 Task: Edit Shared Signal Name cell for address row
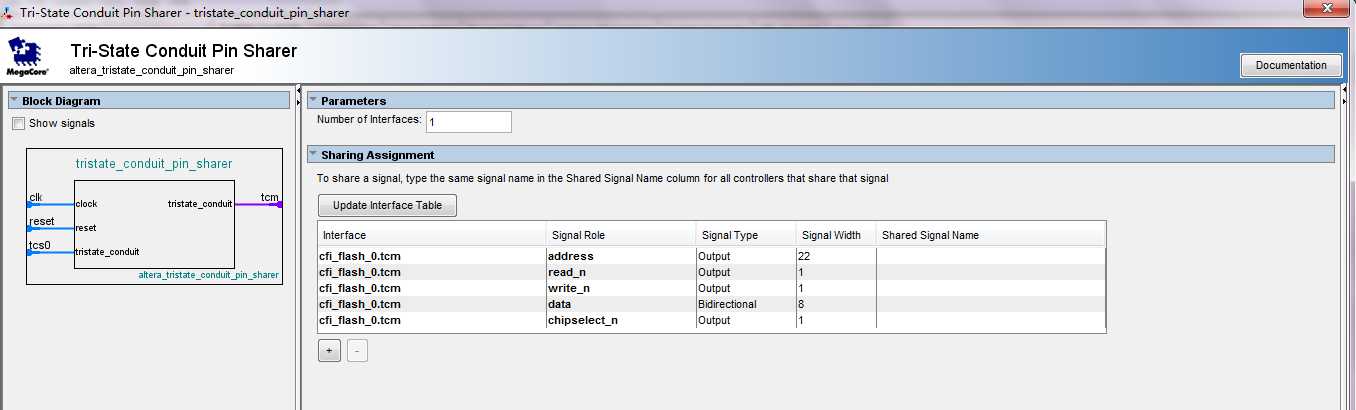click(991, 256)
